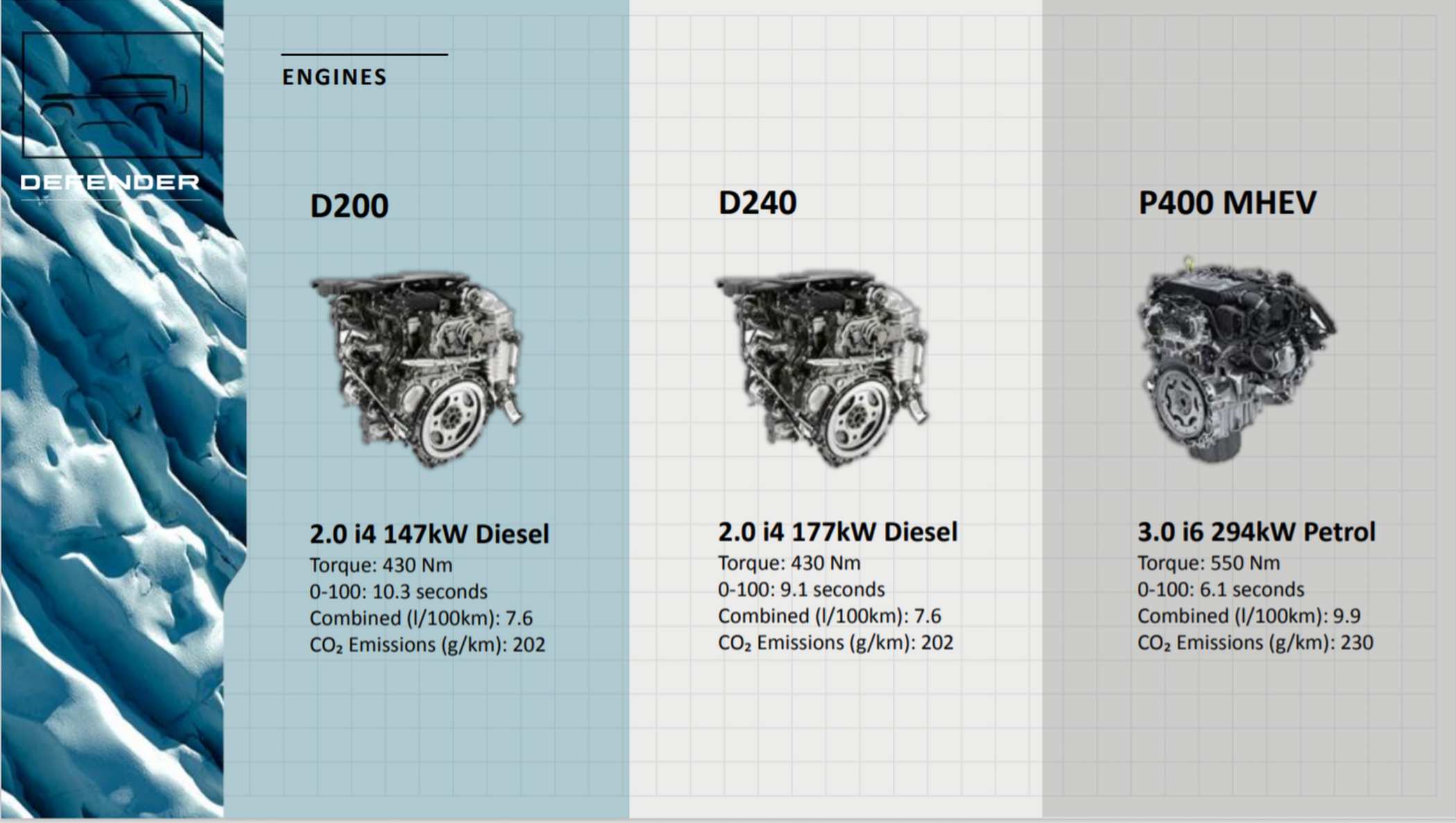Click D200 'CO₂ Emissions (g/km): 202' line
The width and height of the screenshot is (1456, 823).
pos(427,645)
